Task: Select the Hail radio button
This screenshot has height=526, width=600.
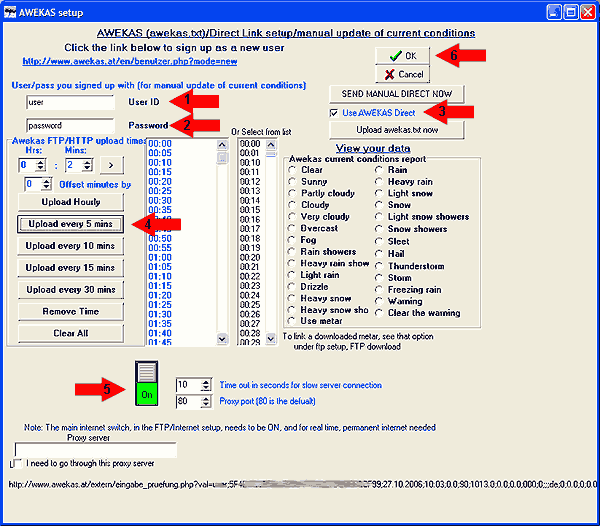Action: tap(379, 254)
